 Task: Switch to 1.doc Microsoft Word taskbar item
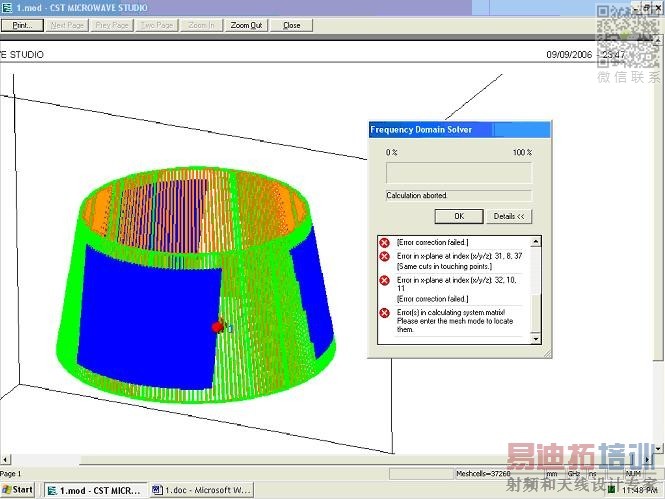[202, 490]
